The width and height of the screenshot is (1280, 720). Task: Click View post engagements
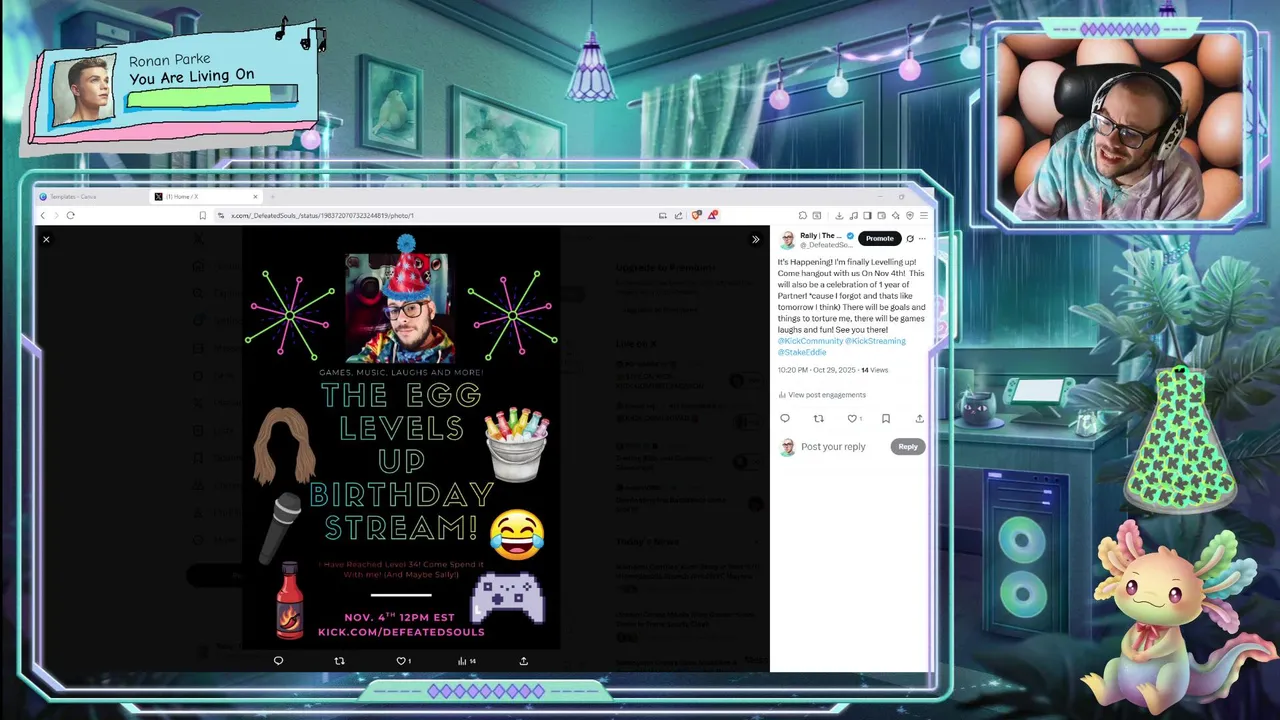click(822, 395)
